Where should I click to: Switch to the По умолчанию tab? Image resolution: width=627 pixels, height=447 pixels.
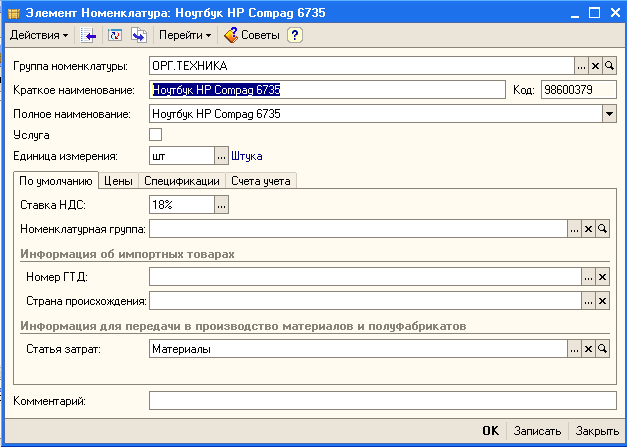coord(56,181)
